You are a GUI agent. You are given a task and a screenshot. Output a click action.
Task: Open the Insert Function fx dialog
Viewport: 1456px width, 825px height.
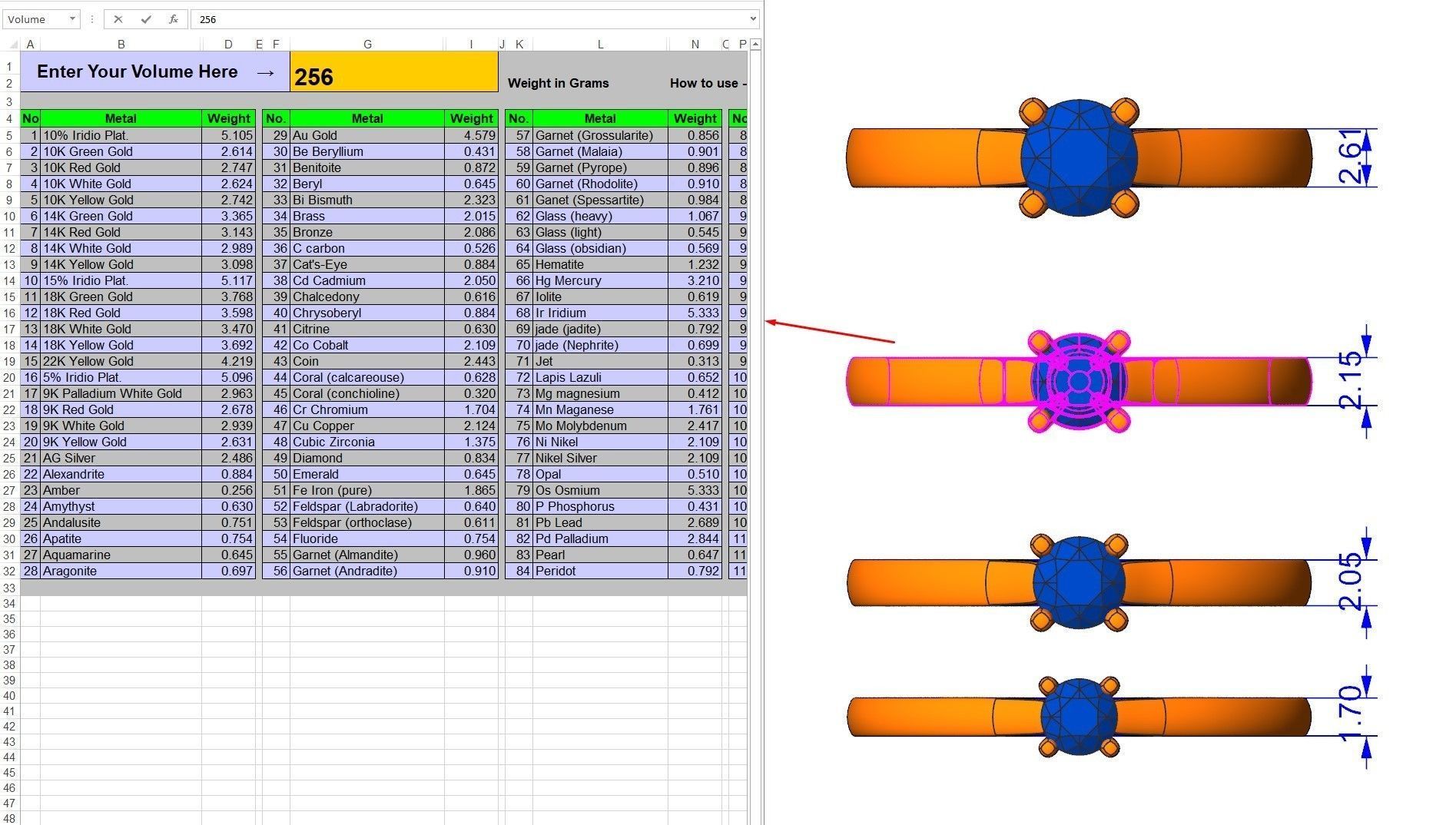tap(174, 19)
